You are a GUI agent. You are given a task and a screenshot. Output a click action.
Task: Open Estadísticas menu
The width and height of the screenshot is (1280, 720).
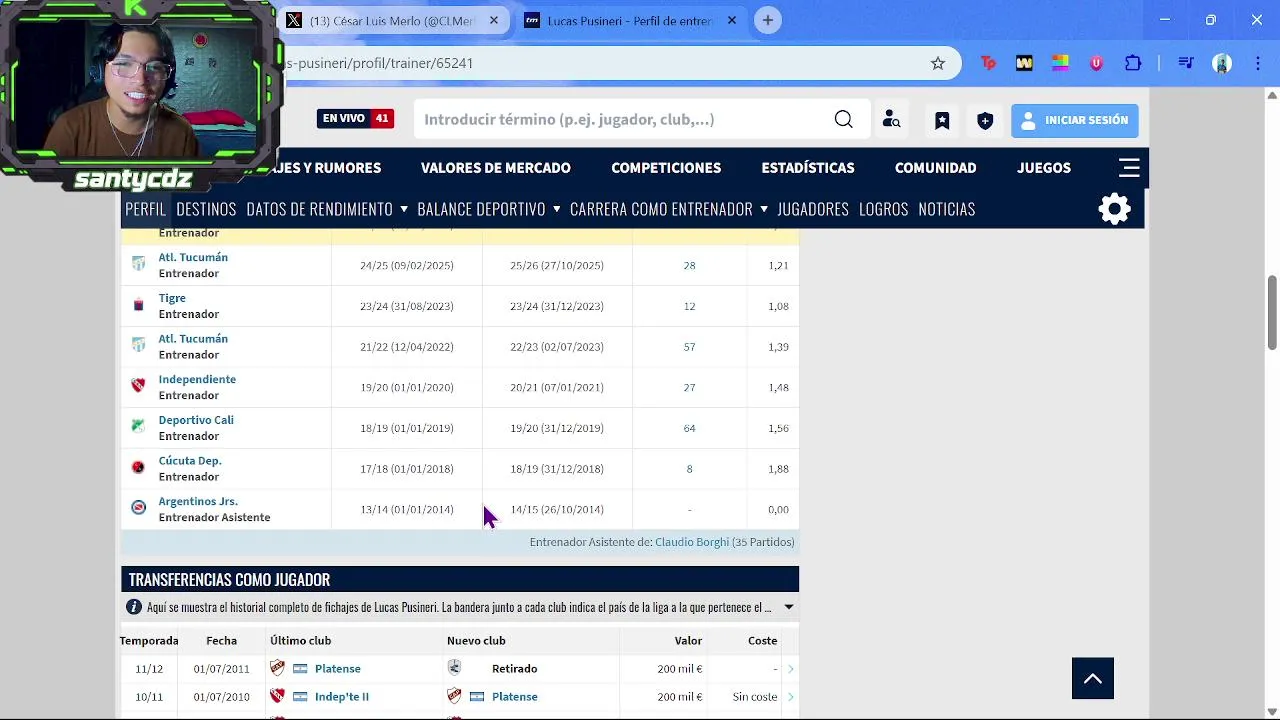coord(808,168)
